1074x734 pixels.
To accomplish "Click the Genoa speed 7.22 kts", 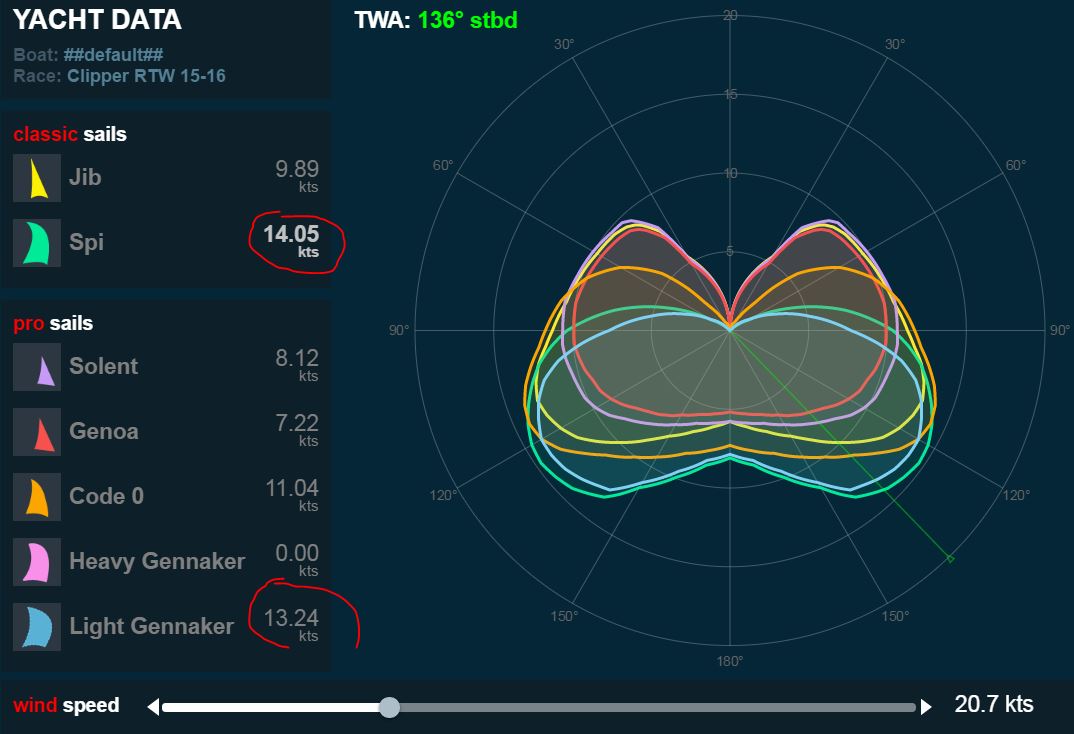I will (297, 430).
